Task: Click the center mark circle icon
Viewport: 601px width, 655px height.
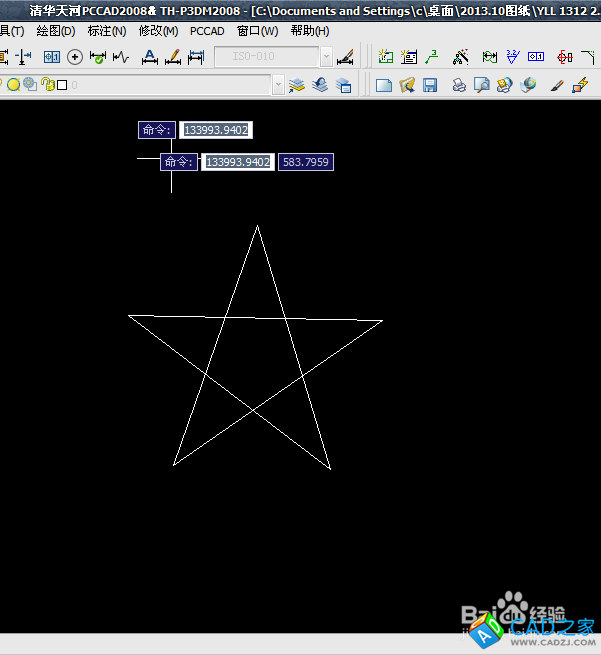Action: [74, 57]
